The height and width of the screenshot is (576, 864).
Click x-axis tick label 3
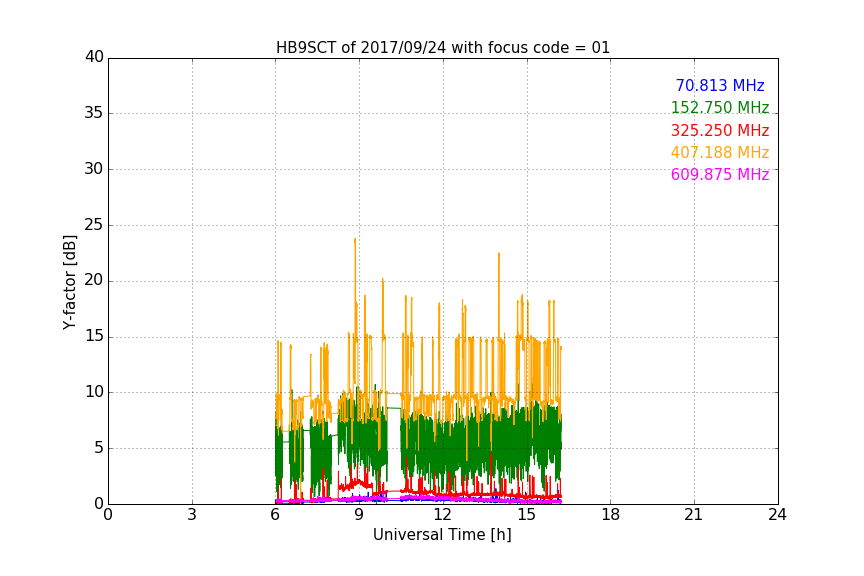[x=192, y=515]
